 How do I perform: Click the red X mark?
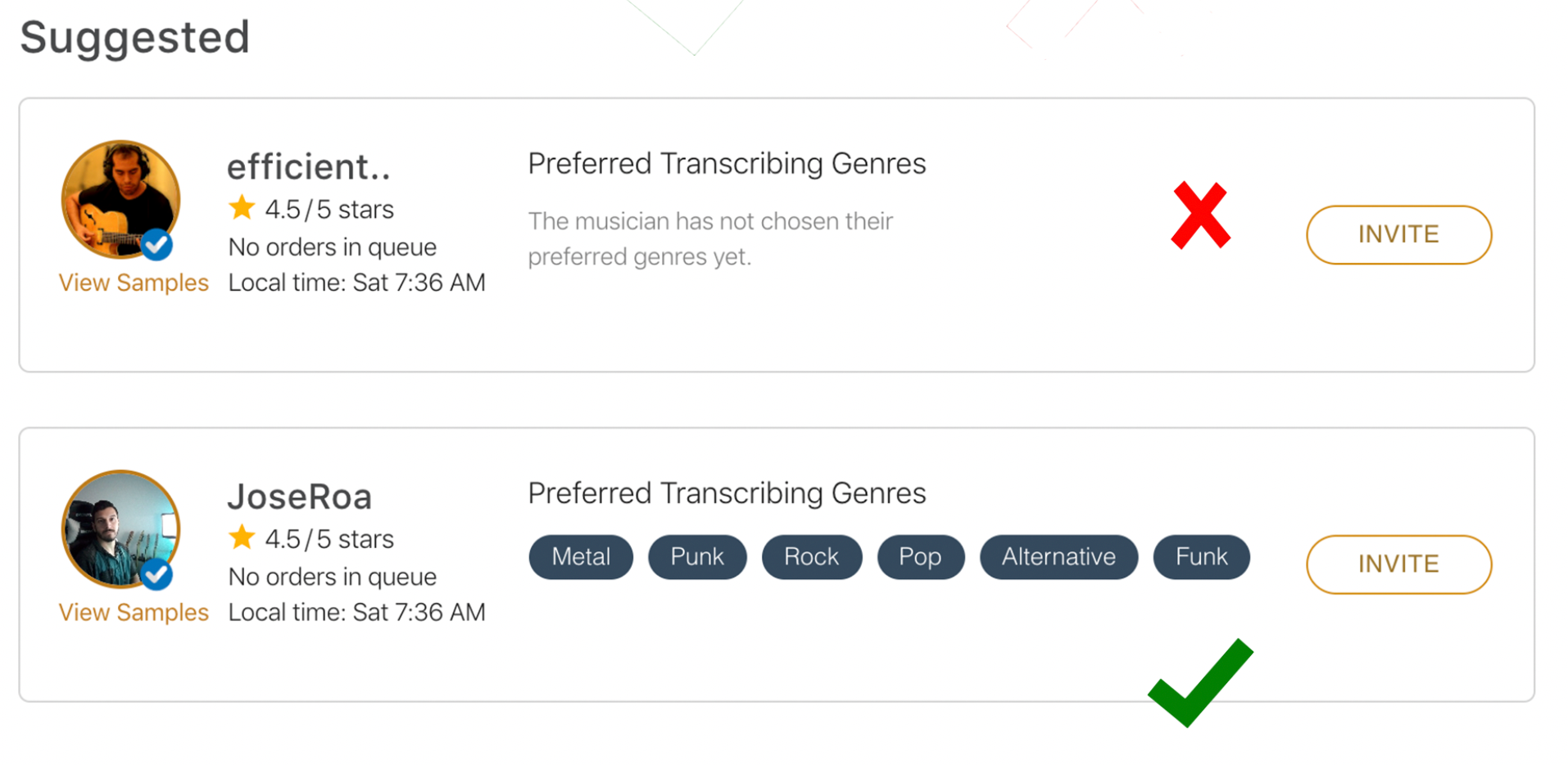point(1200,215)
